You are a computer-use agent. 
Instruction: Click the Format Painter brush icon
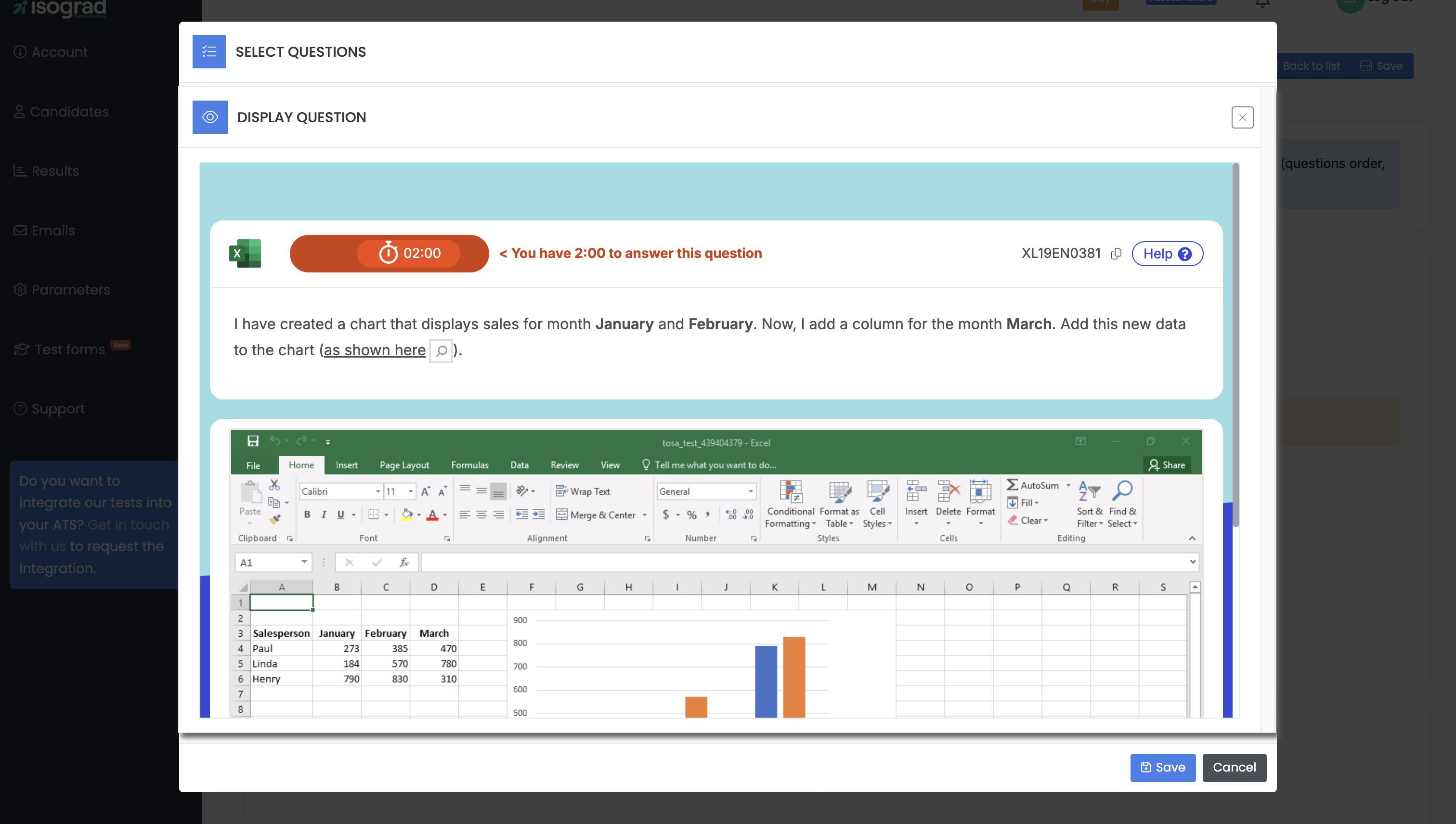tap(274, 519)
